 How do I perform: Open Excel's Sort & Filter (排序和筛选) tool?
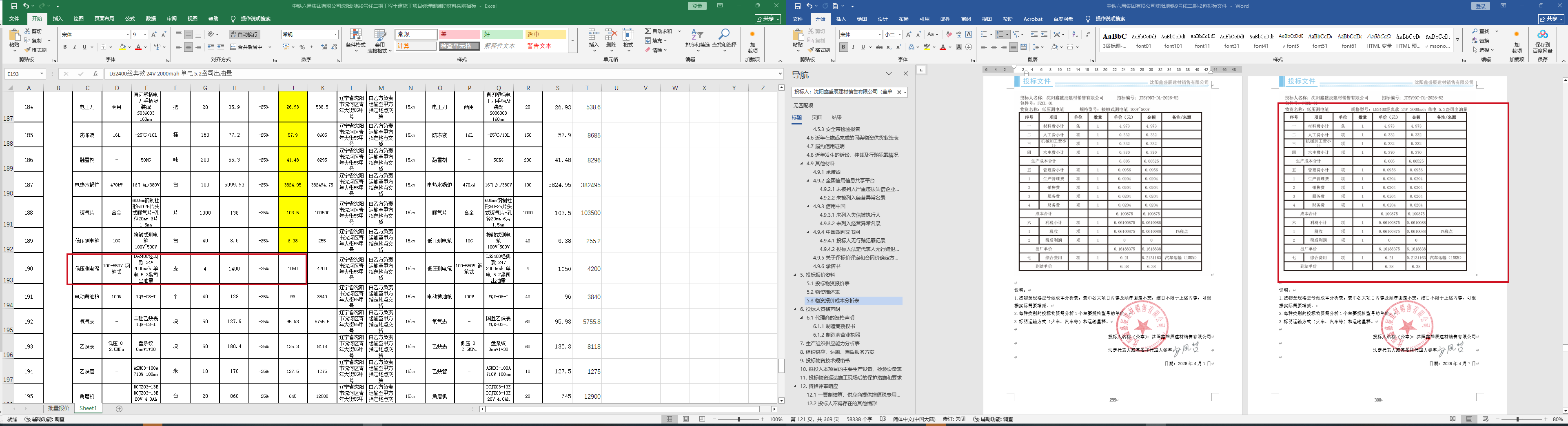[x=698, y=38]
